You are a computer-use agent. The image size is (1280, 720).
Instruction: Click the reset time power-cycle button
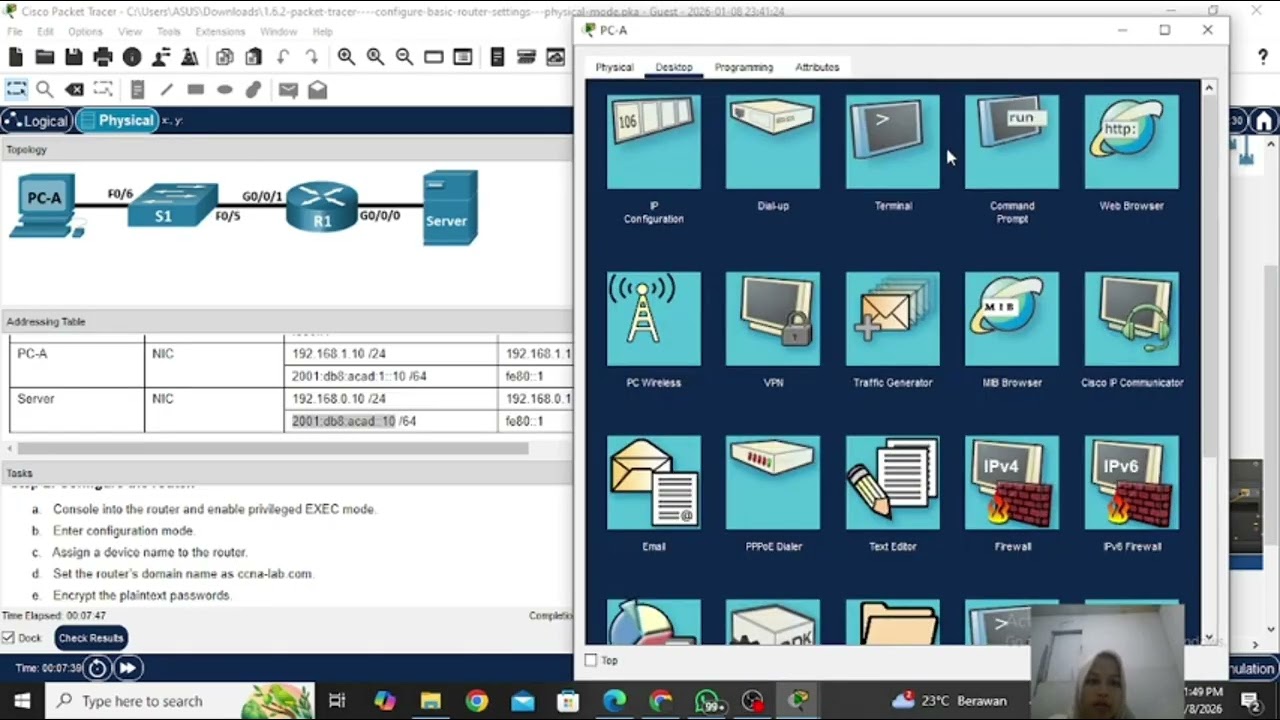(97, 668)
